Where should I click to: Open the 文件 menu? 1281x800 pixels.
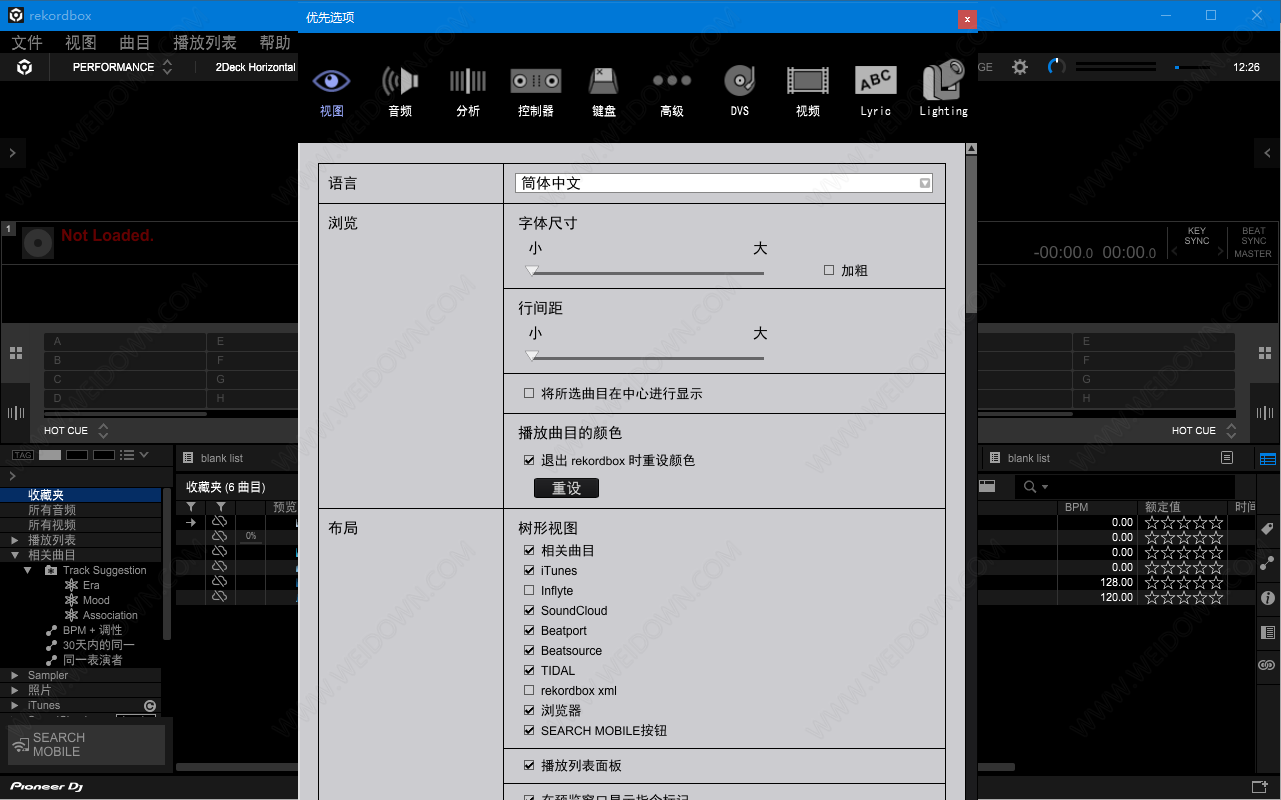(27, 42)
